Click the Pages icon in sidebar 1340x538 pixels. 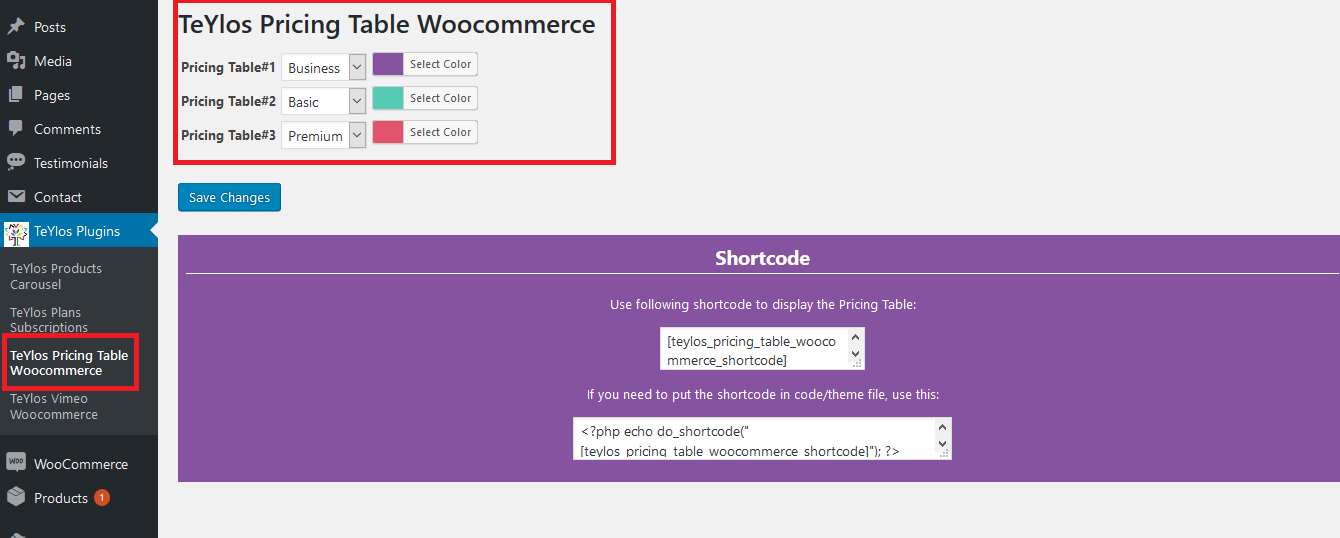coord(16,95)
